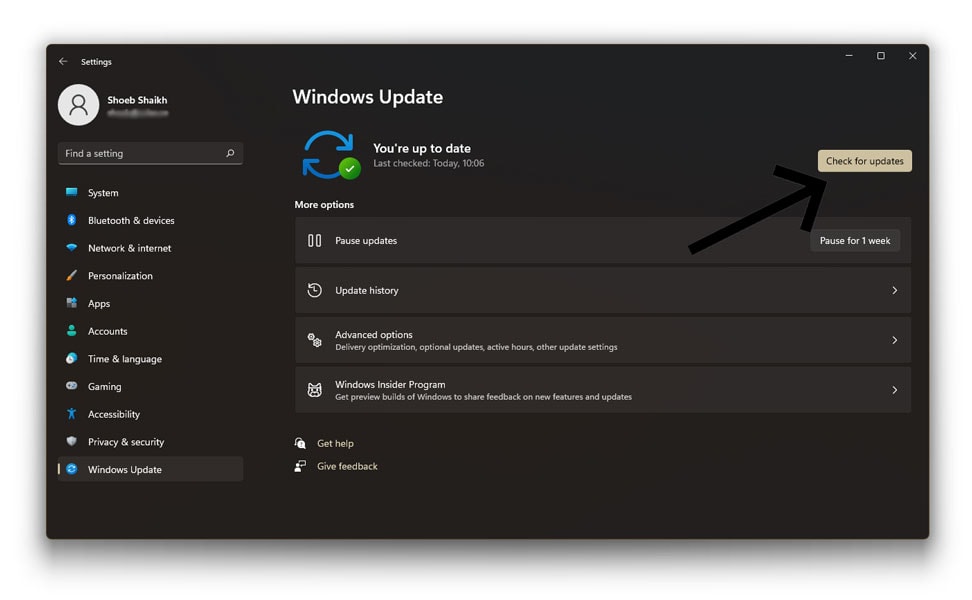Open Accessibility settings
972x600 pixels.
pos(150,414)
